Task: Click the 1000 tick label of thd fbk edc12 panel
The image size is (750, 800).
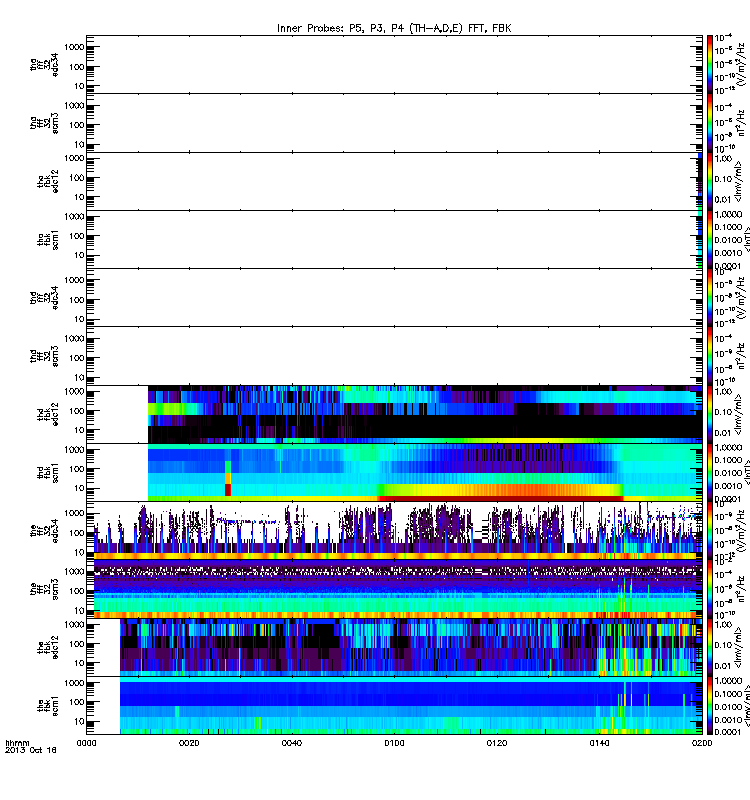Action: click(74, 392)
